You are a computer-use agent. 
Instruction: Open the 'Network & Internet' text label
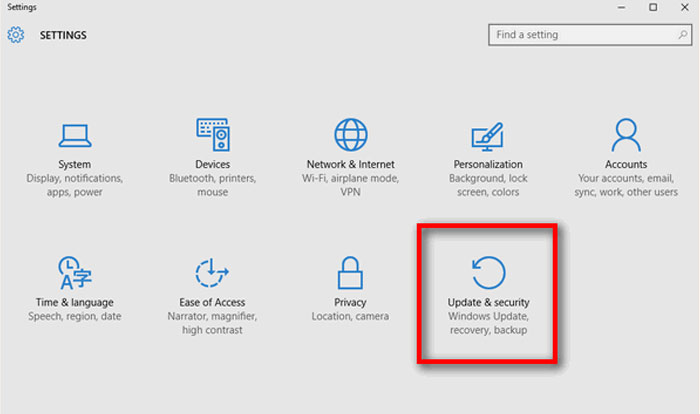pos(350,164)
